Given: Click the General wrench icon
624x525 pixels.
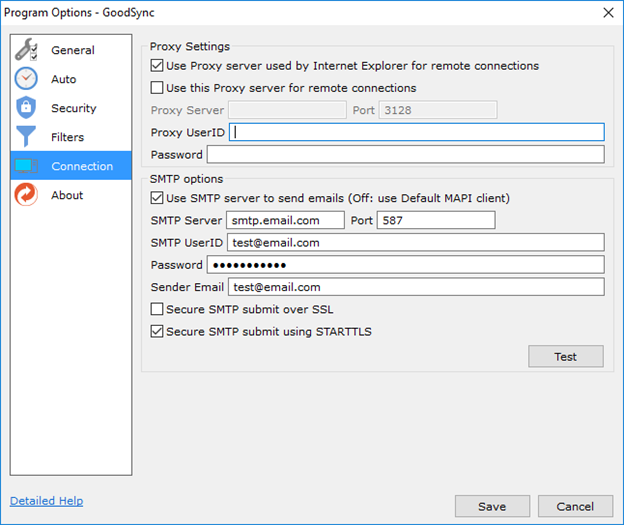Looking at the screenshot, I should pyautogui.click(x=27, y=50).
